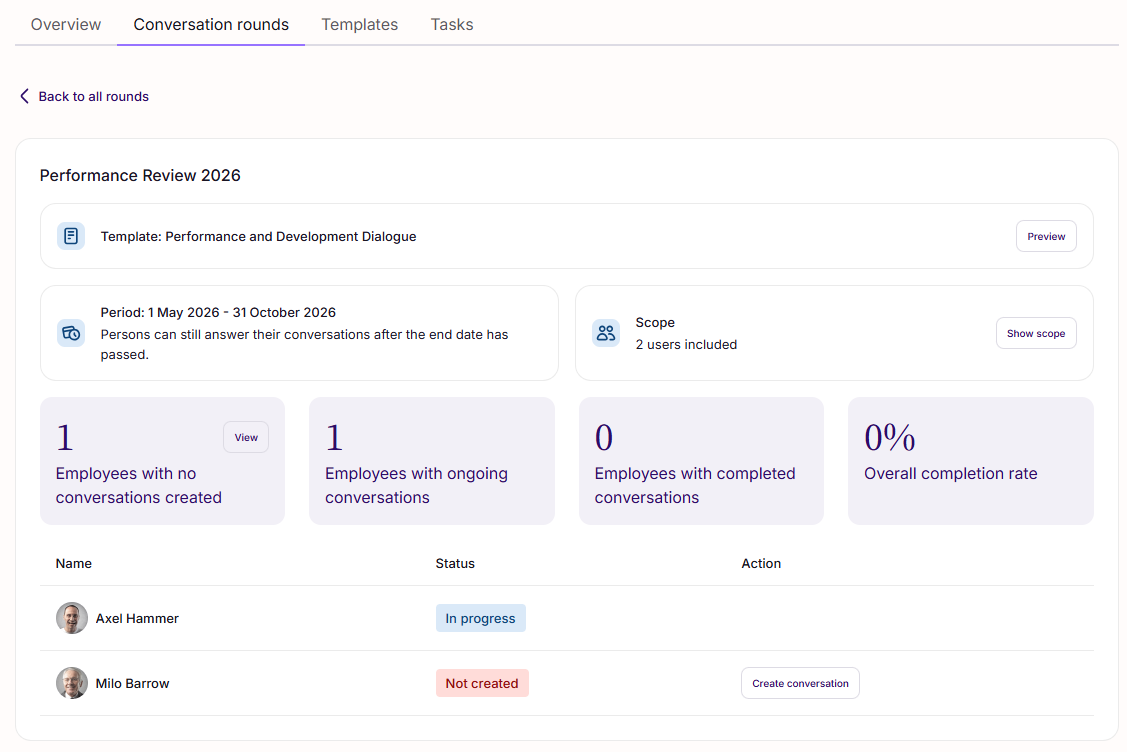Show scope of included users
Screen dimensions: 1127x752
(1036, 333)
